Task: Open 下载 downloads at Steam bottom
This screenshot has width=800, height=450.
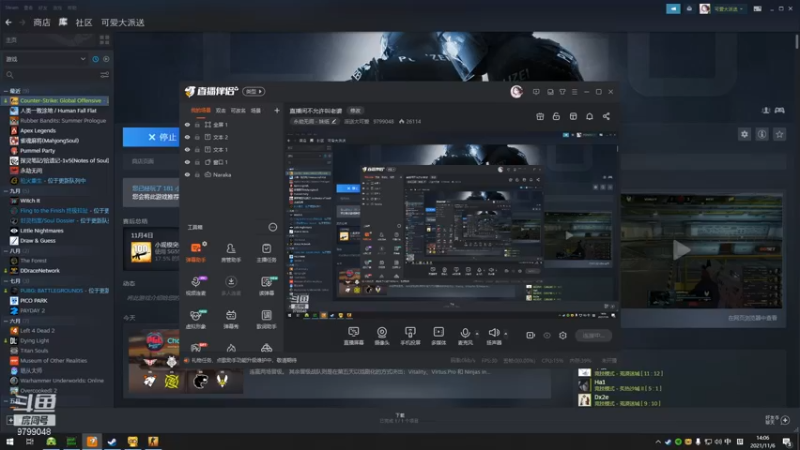Action: pos(399,418)
